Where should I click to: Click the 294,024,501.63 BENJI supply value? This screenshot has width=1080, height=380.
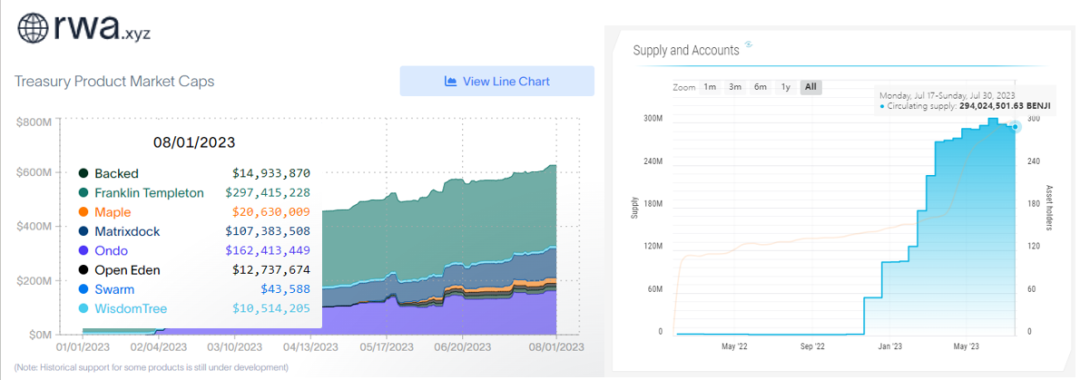point(1005,107)
